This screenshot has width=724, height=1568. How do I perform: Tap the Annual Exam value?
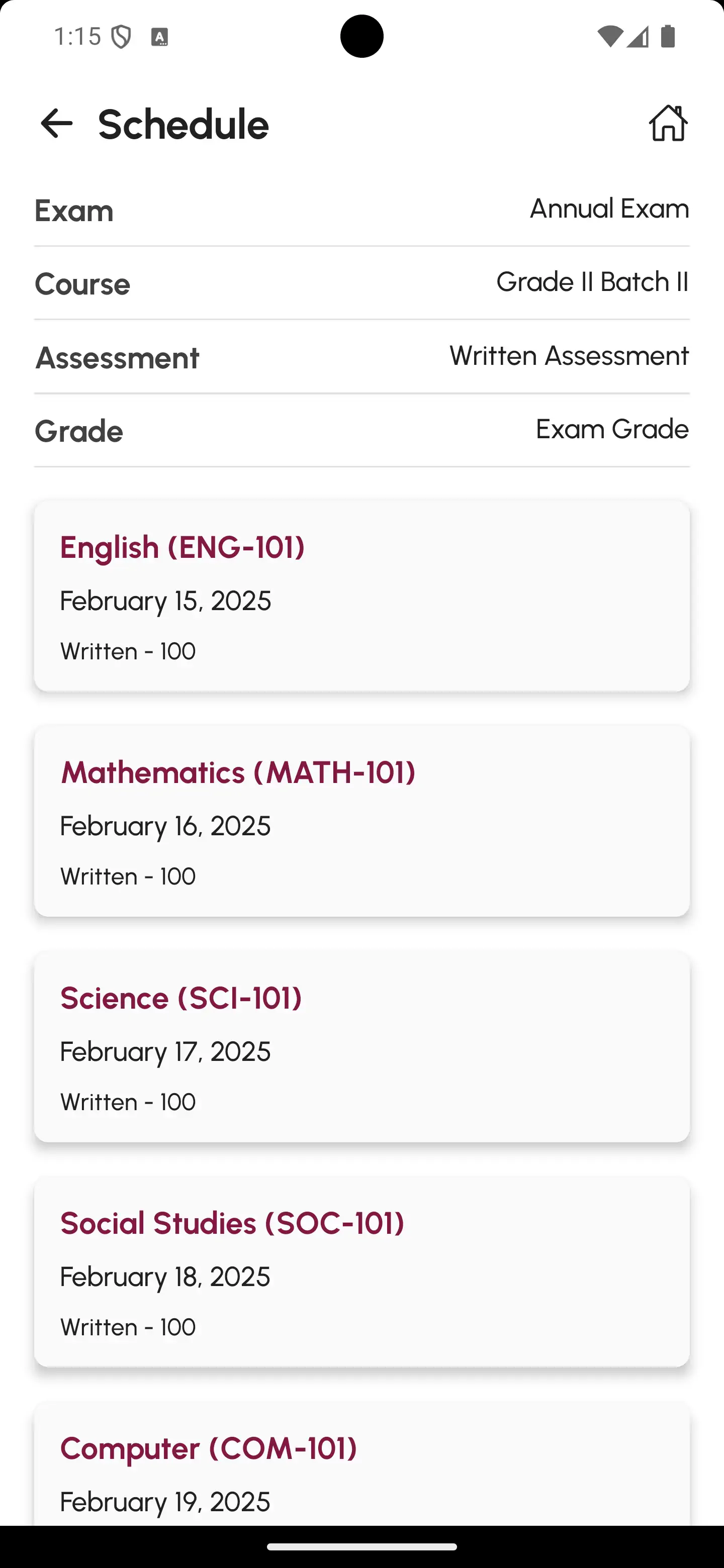(609, 209)
